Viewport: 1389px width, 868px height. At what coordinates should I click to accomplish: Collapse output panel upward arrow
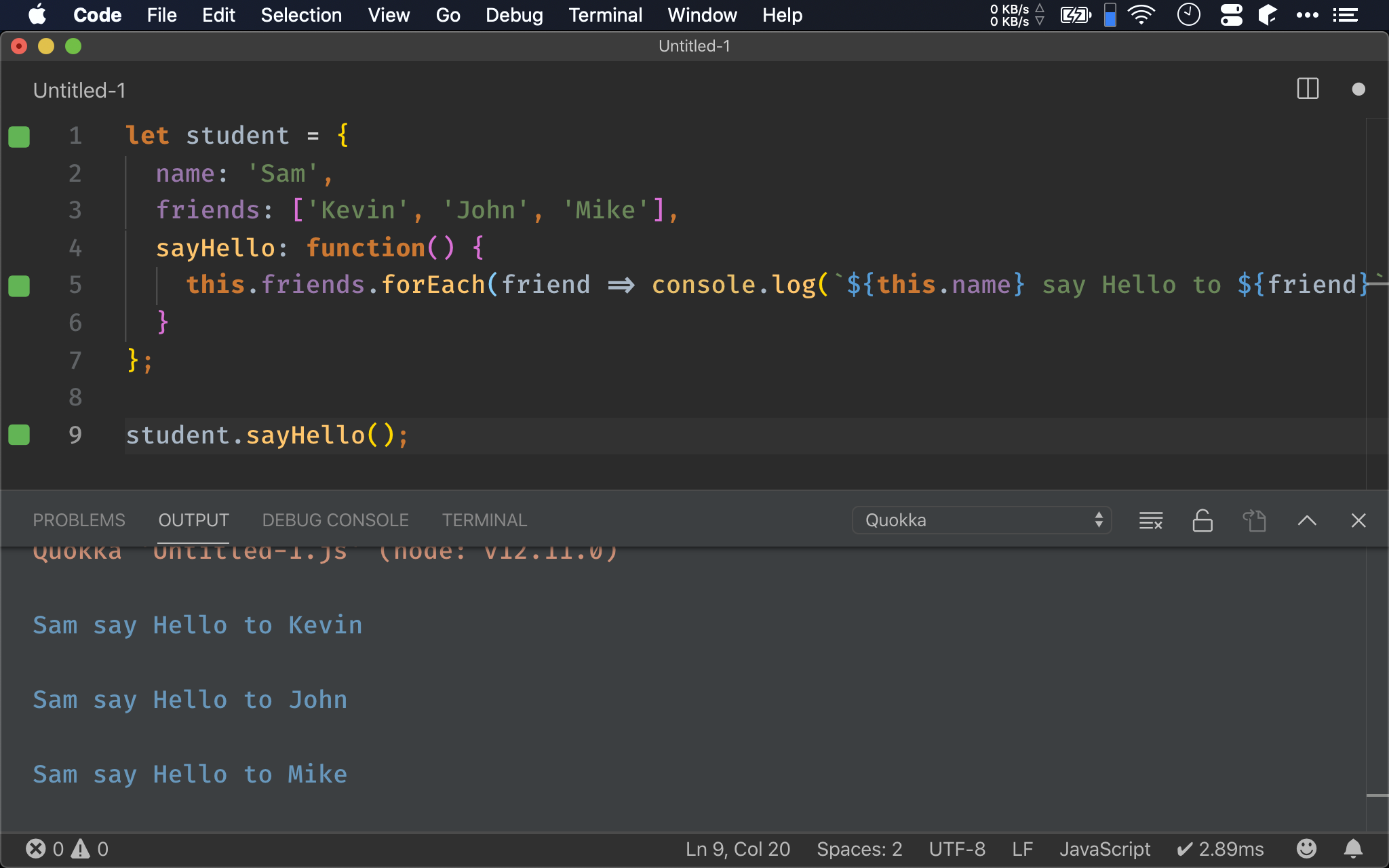coord(1306,520)
